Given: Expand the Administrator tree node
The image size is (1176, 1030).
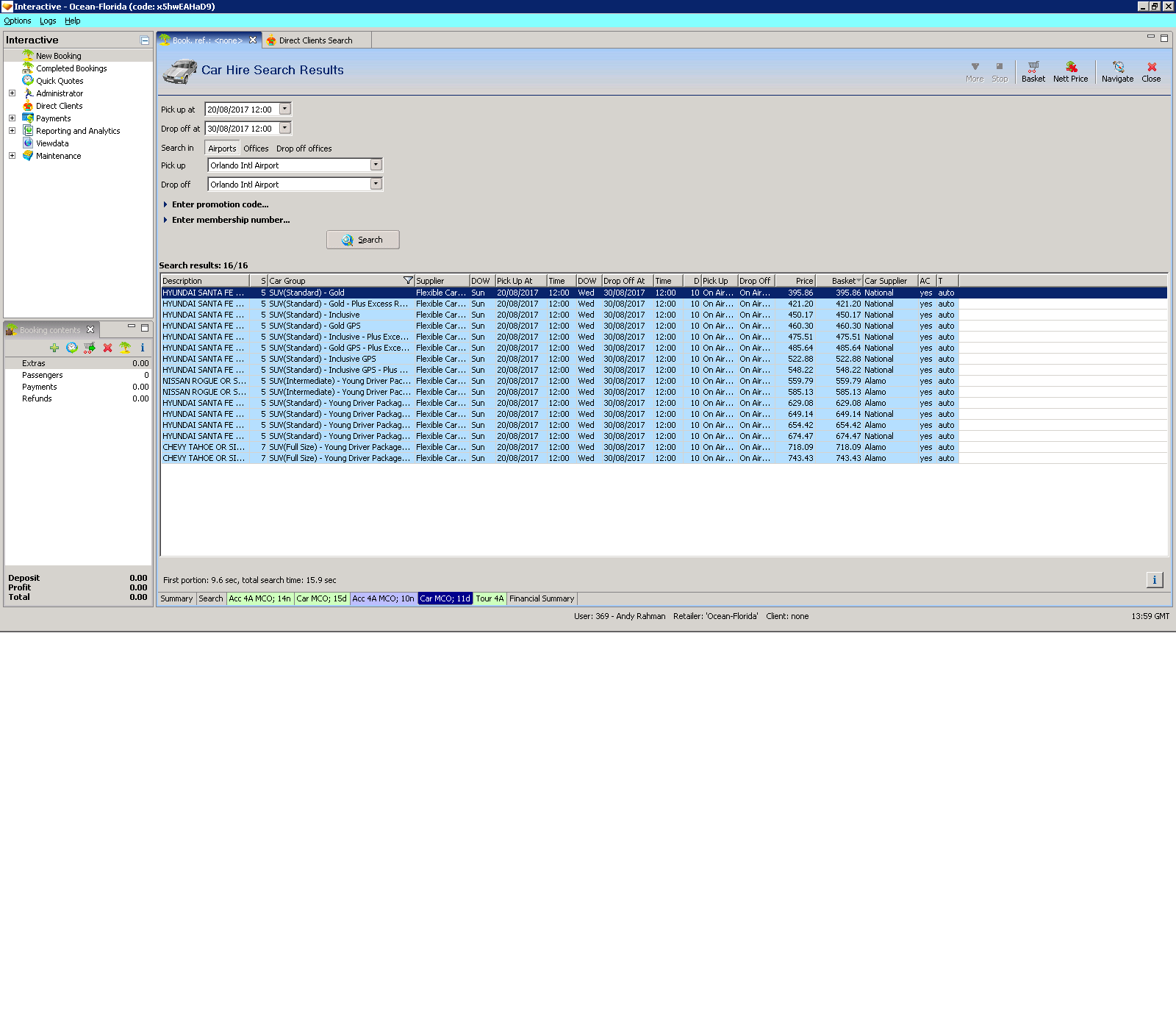Looking at the screenshot, I should [12, 93].
